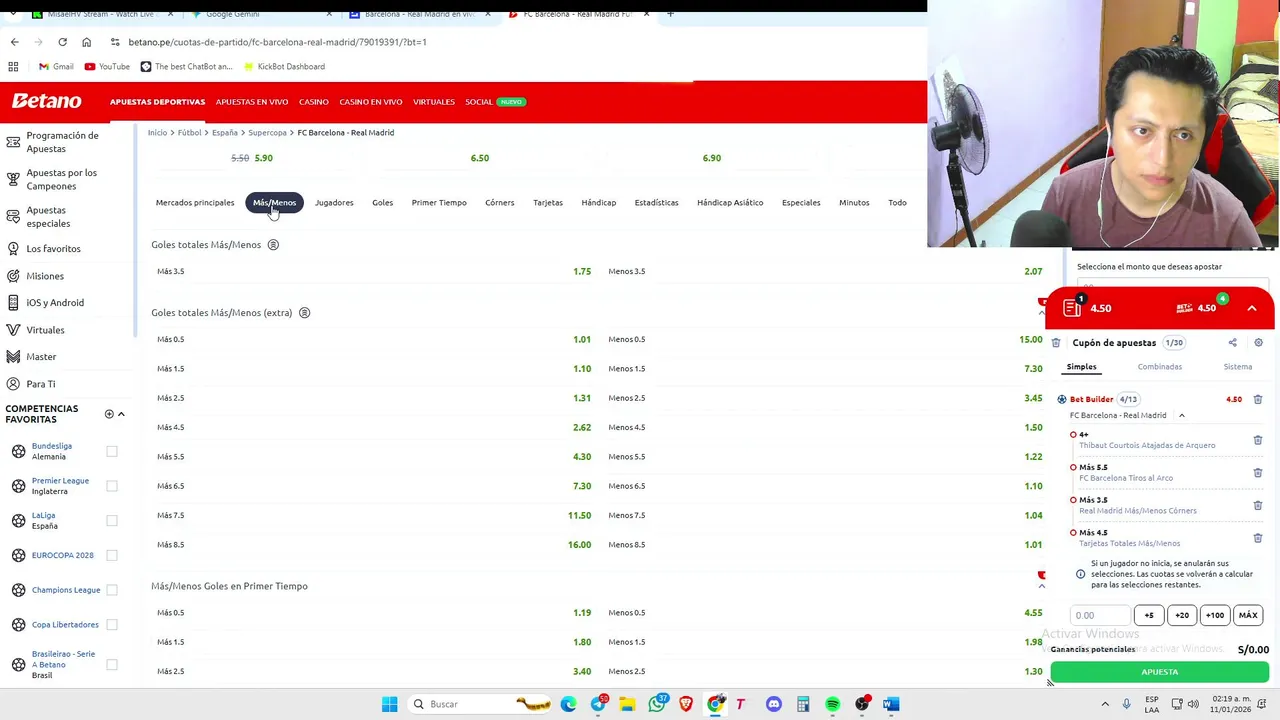Share the bet coupon
This screenshot has width=1280, height=720.
pos(1232,342)
